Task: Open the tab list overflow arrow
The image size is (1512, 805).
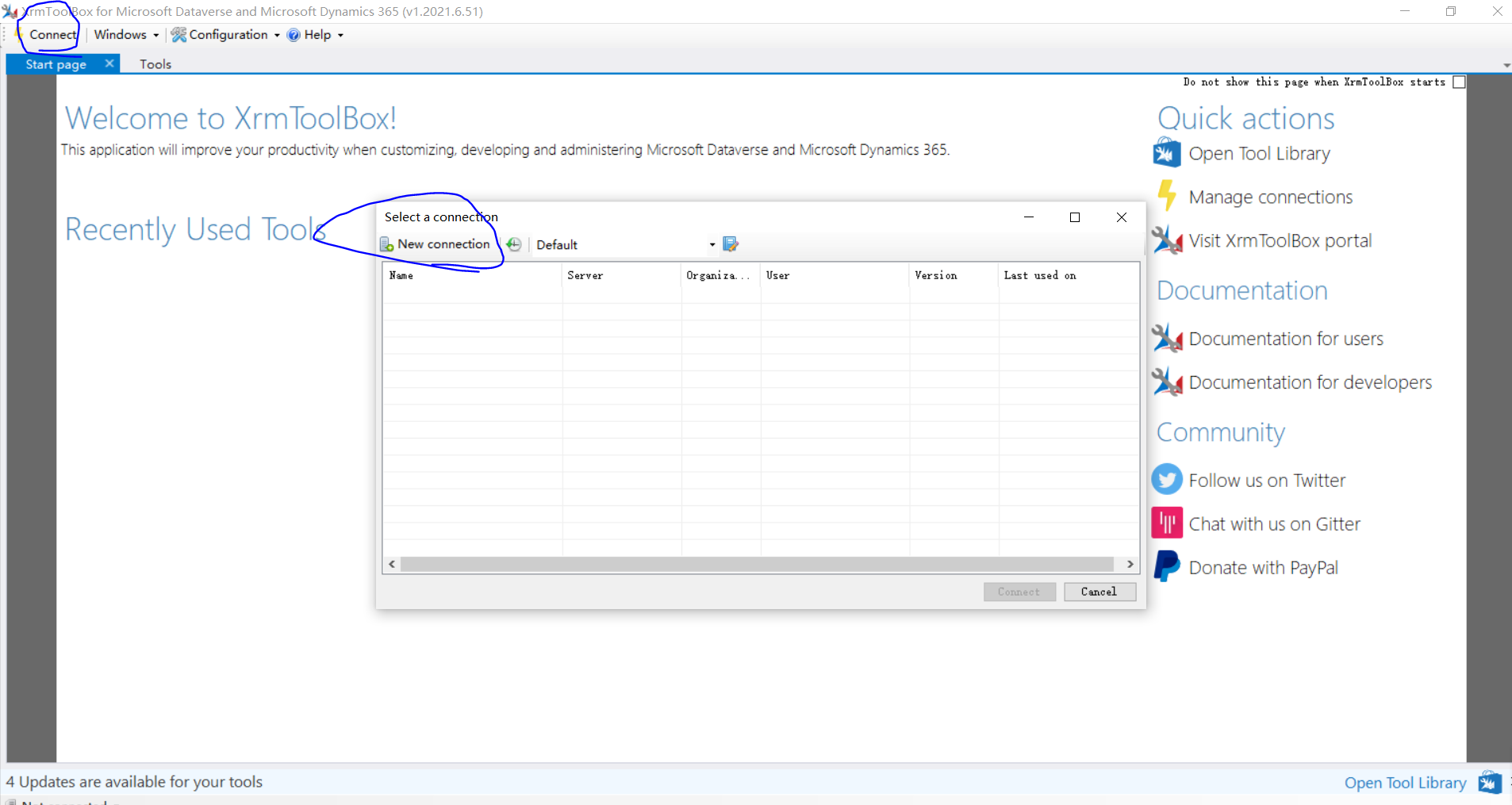Action: click(1506, 65)
